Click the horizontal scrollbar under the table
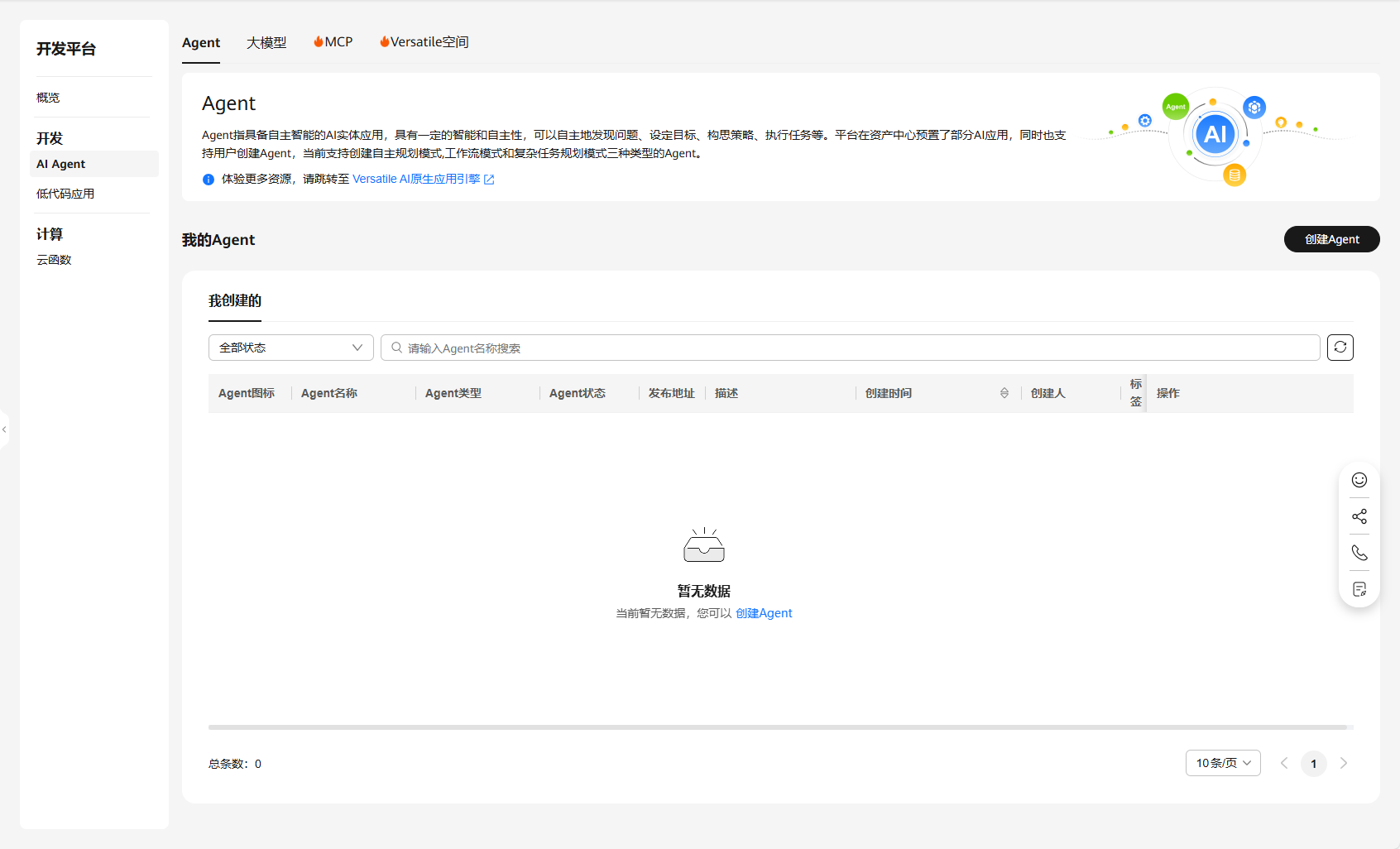The height and width of the screenshot is (849, 1400). [x=778, y=727]
